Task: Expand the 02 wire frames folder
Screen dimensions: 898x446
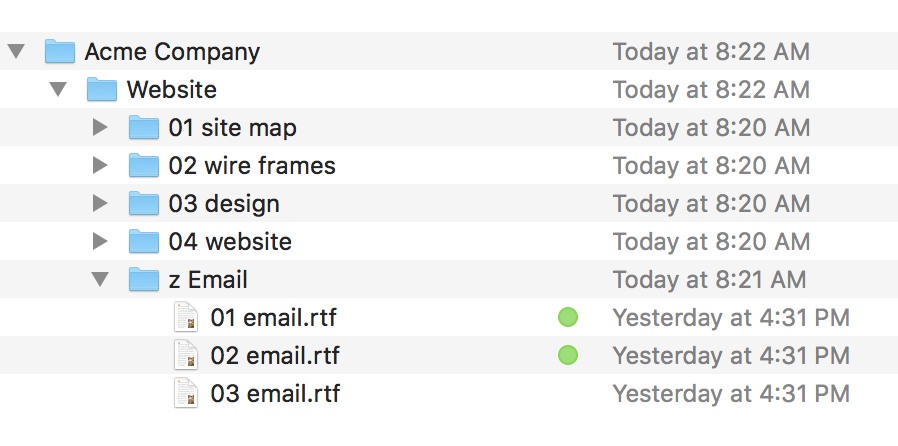Action: click(x=100, y=166)
